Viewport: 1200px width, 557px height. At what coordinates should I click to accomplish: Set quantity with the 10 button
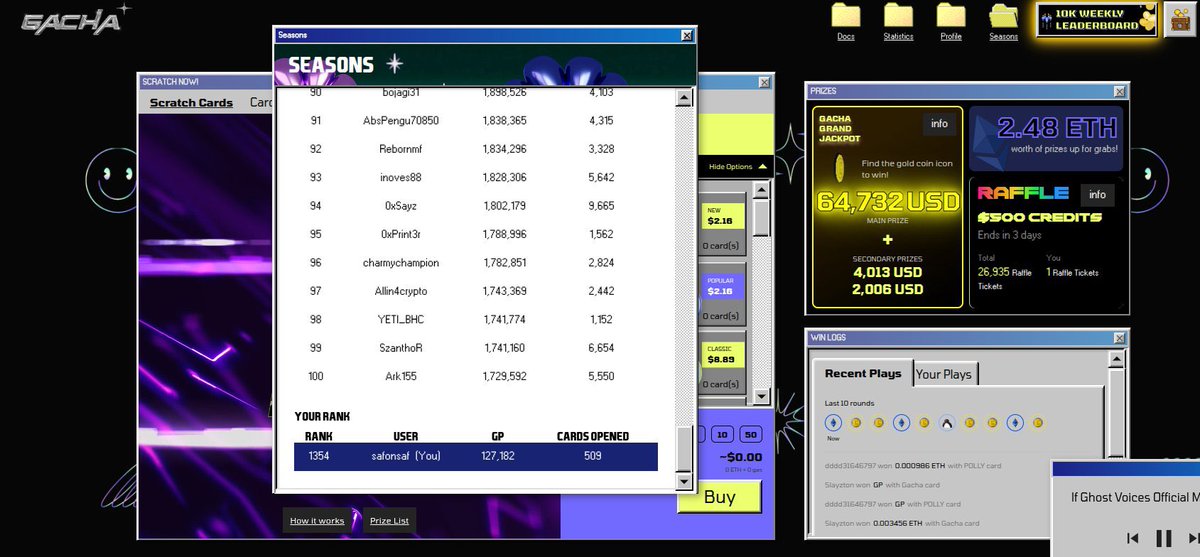point(720,434)
